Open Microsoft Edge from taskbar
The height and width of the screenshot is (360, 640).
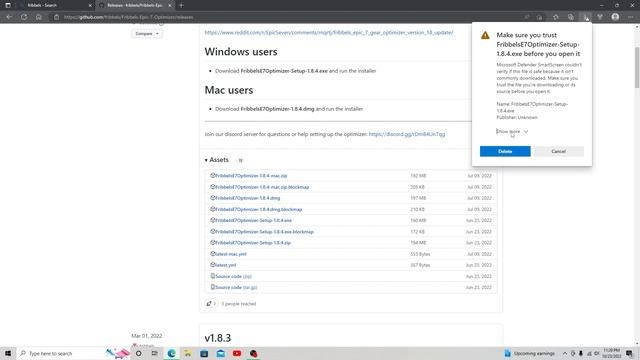tap(171, 353)
